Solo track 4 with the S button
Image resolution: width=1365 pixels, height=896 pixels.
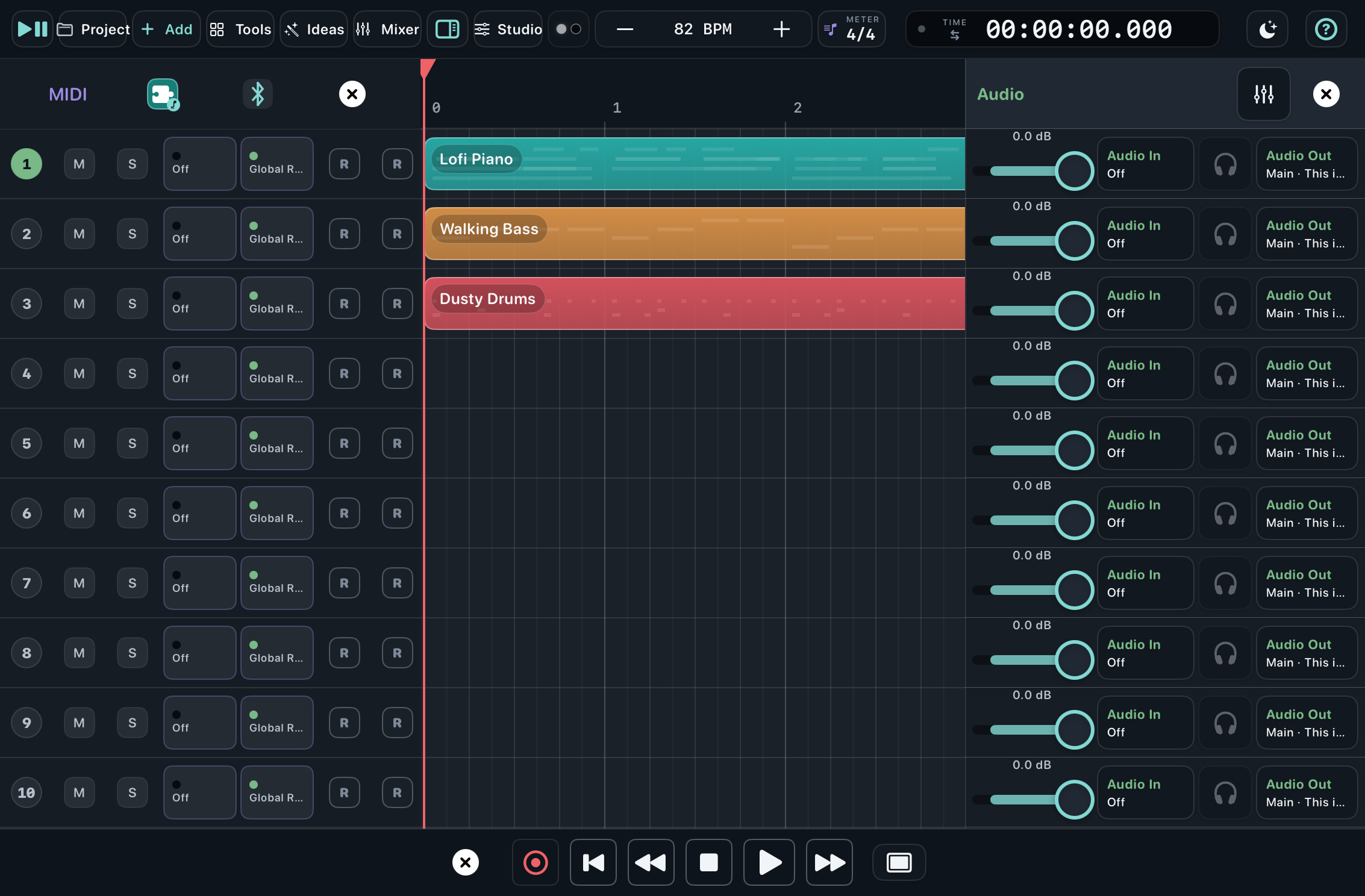tap(133, 373)
